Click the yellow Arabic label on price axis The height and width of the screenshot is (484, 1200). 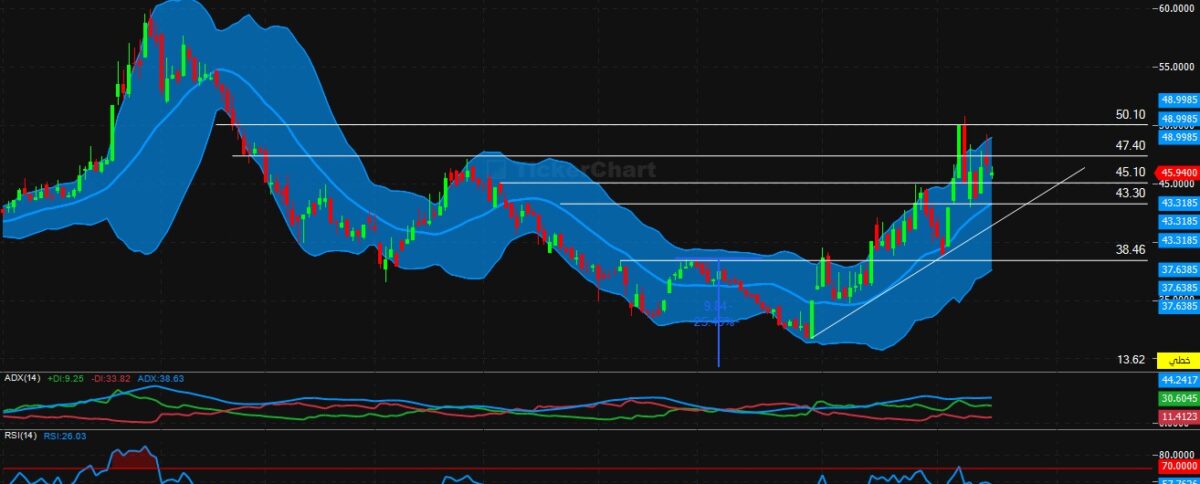1180,359
